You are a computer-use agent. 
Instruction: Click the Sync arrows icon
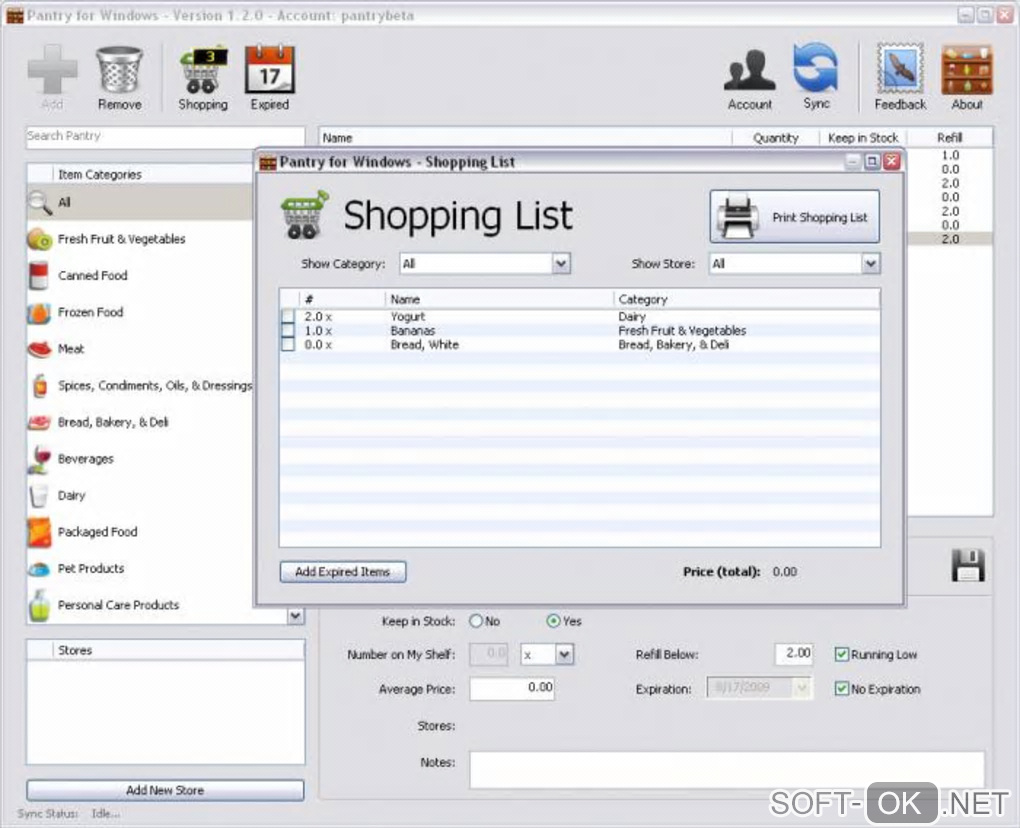click(816, 68)
